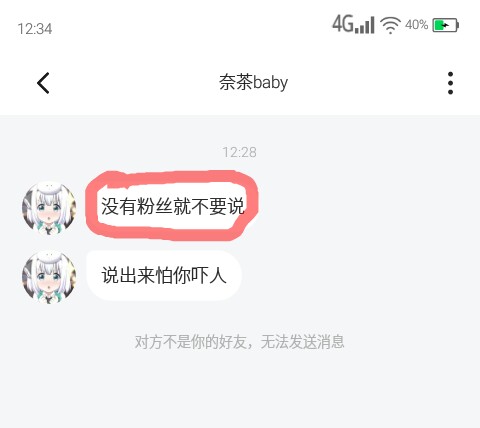The image size is (480, 428).
Task: Open profile via the 奈茶baby chat title
Action: 253,82
